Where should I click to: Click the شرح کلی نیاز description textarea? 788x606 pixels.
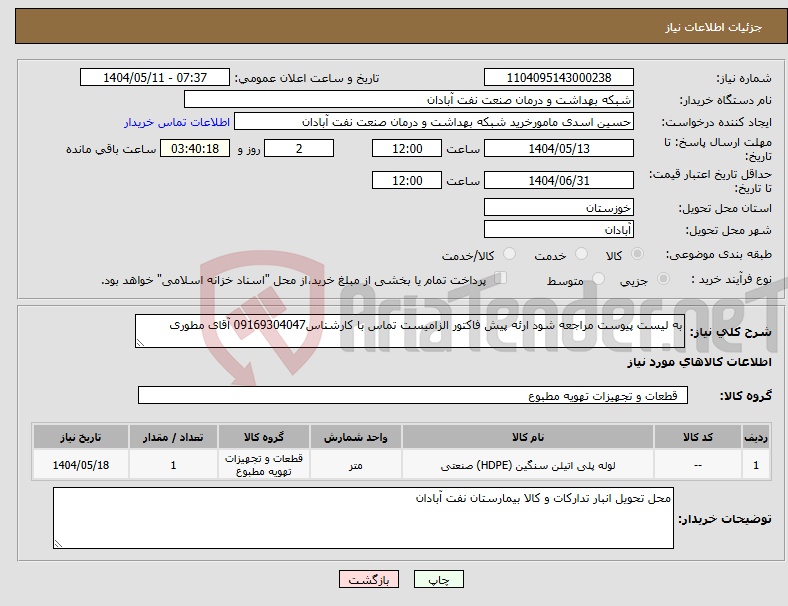410,331
